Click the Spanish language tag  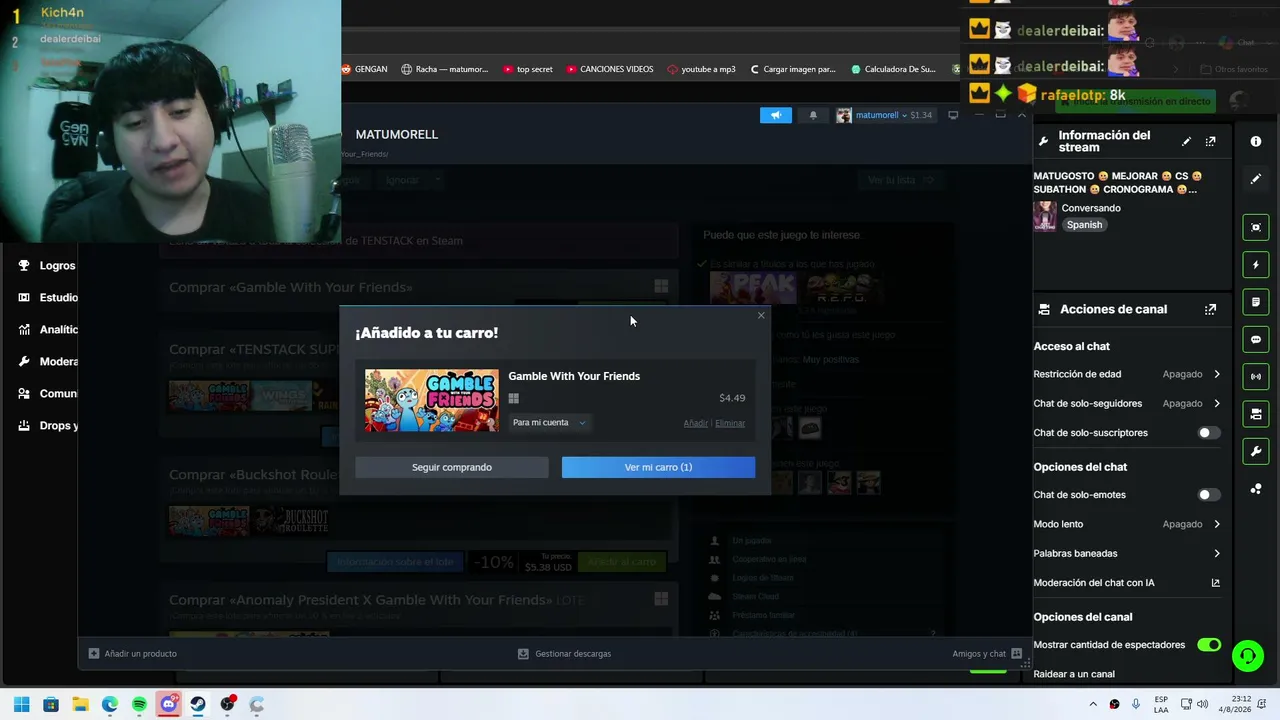pyautogui.click(x=1084, y=225)
